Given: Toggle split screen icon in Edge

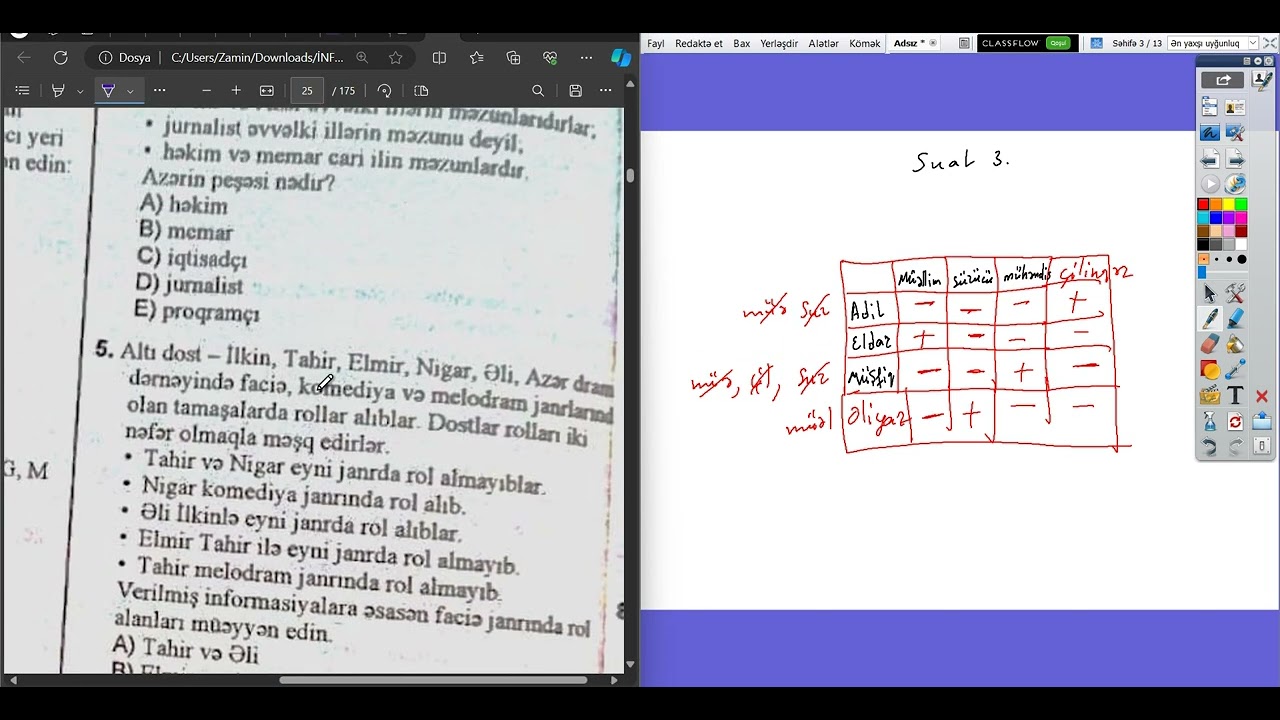Looking at the screenshot, I should [438, 58].
